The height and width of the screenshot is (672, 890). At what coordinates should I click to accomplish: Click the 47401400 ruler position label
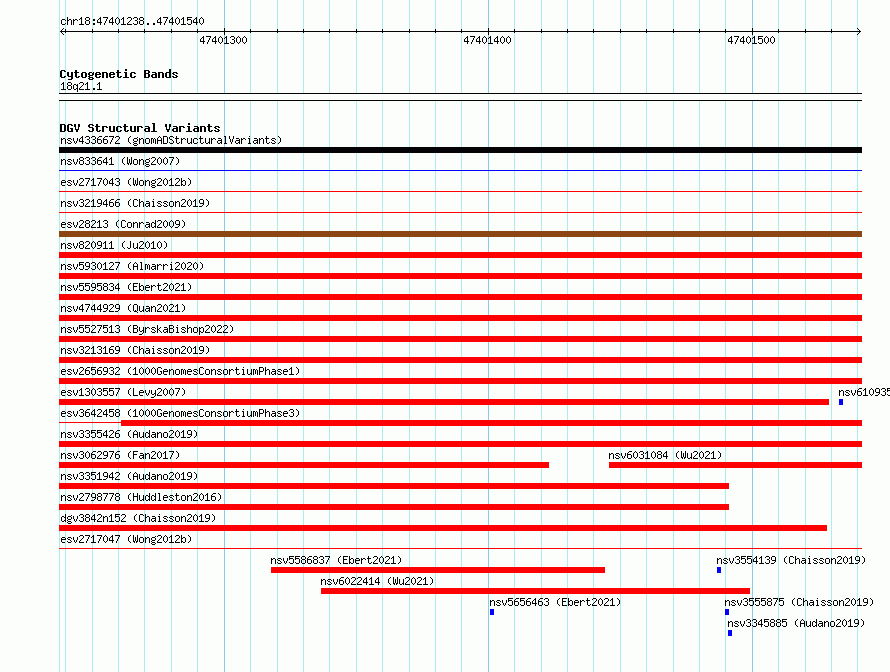(487, 40)
